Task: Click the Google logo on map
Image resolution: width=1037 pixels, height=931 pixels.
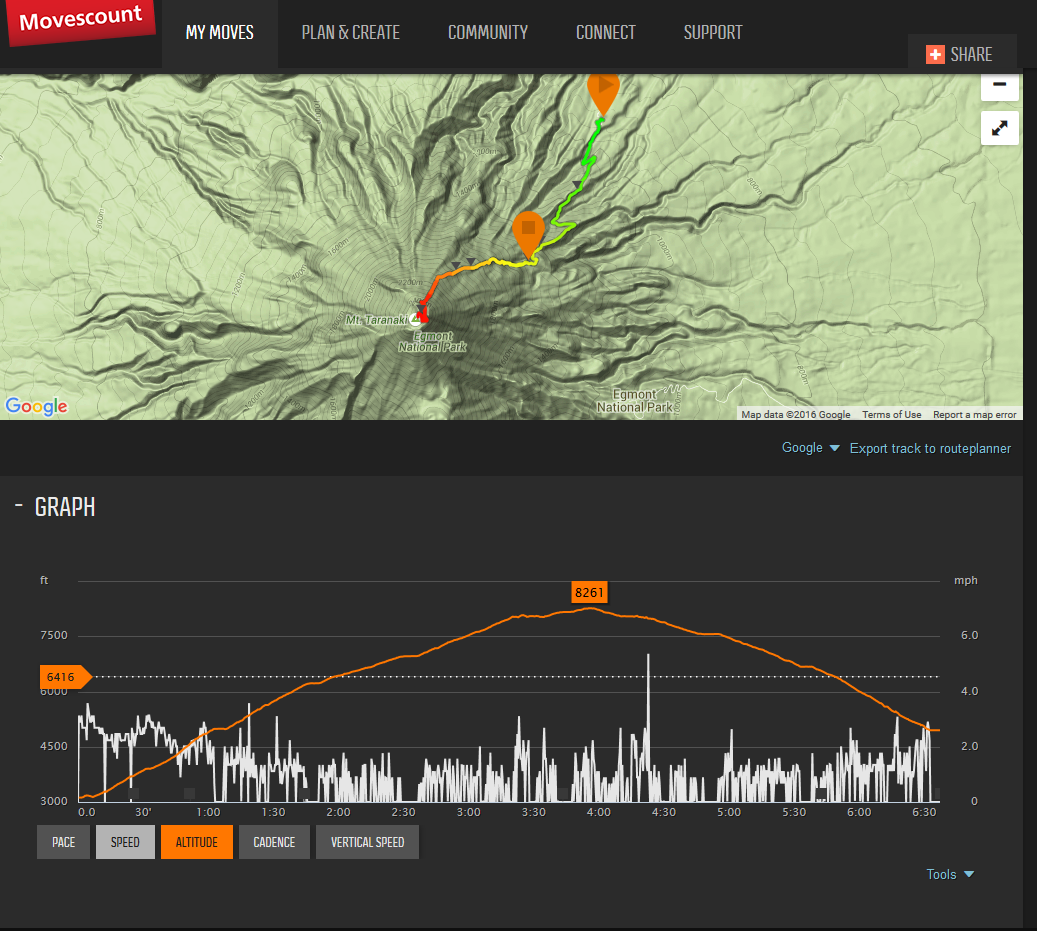Action: [x=37, y=406]
